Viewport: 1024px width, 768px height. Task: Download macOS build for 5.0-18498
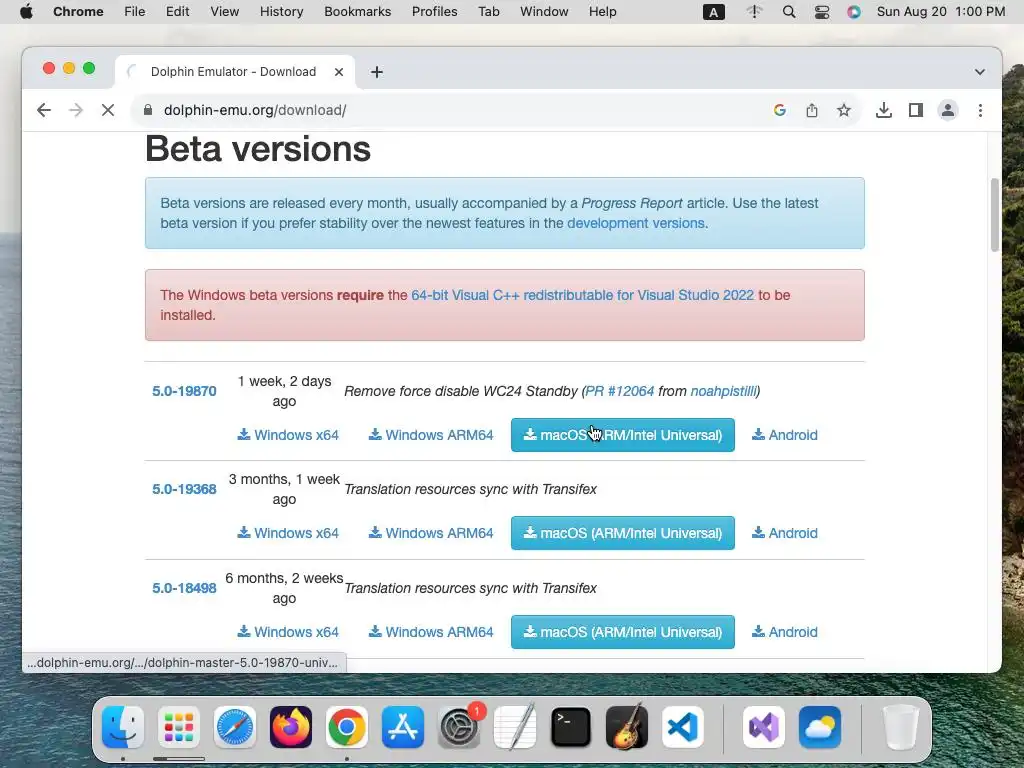click(x=622, y=632)
